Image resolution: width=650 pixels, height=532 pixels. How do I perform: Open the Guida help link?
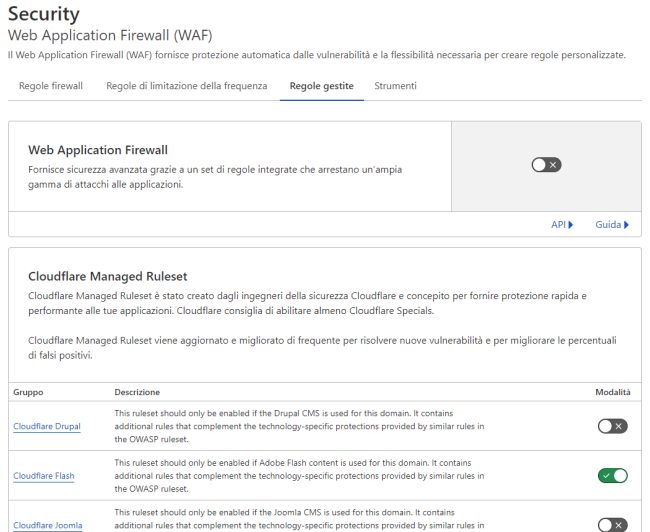612,225
